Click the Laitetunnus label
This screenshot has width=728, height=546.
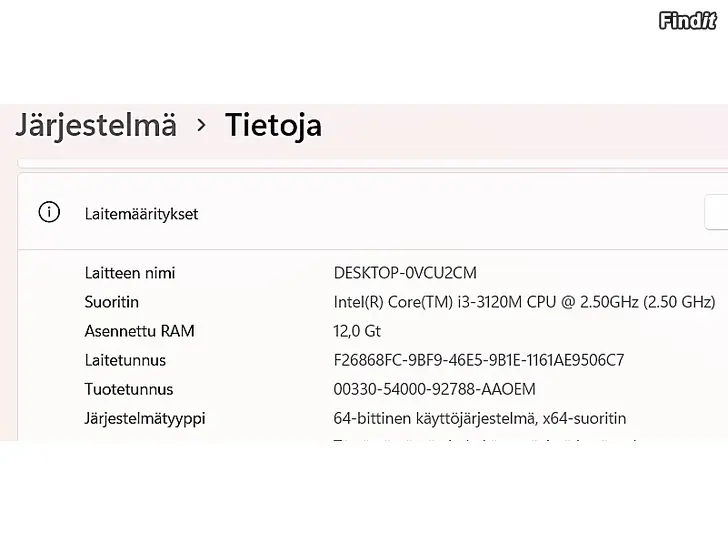125,360
